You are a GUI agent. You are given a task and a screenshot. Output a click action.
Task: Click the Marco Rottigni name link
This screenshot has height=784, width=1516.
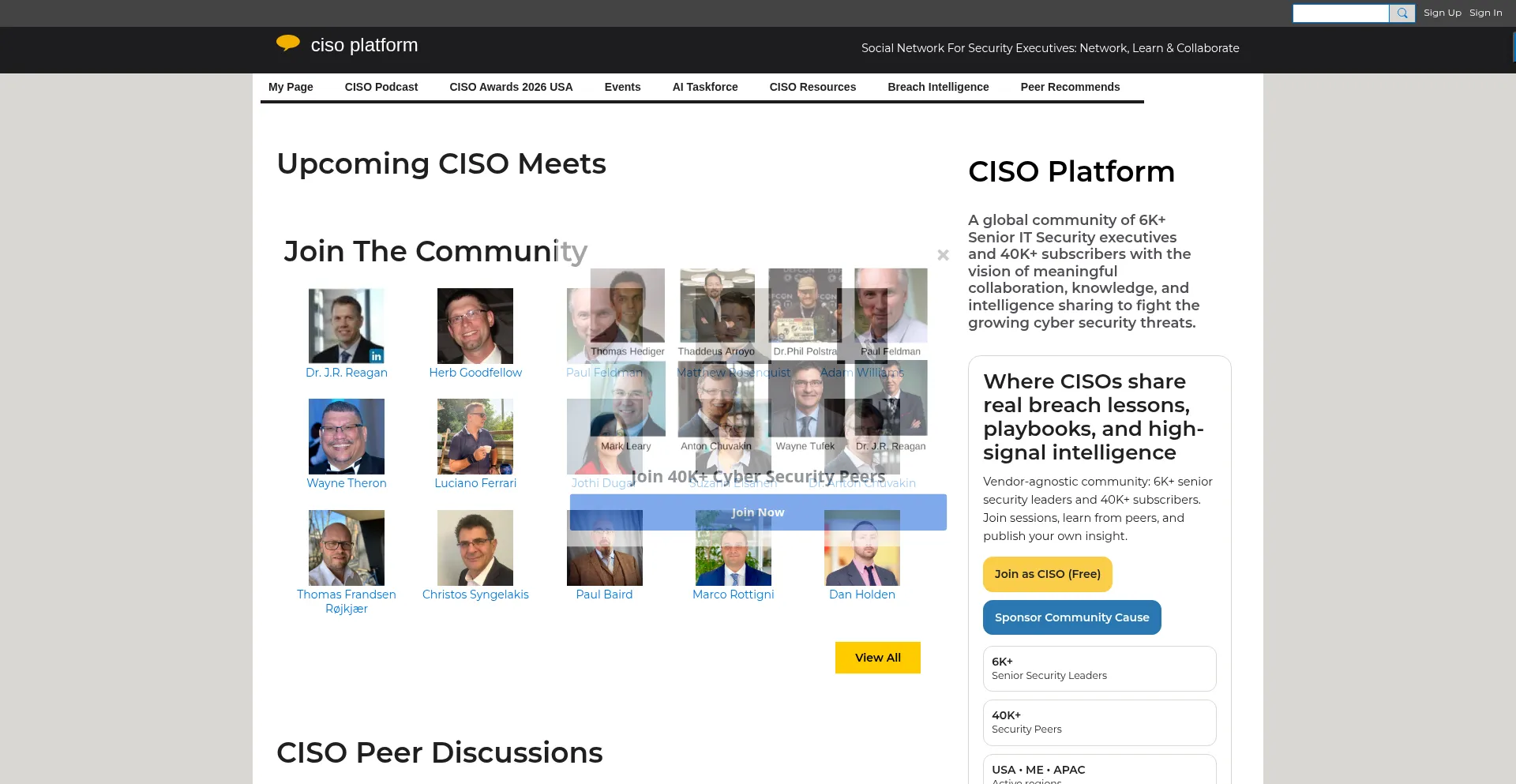[x=734, y=595]
